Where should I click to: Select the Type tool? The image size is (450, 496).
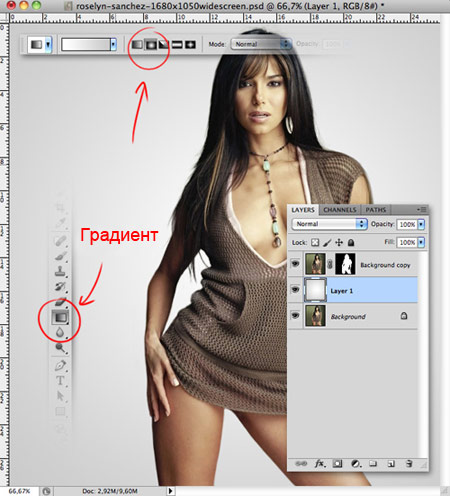point(60,381)
